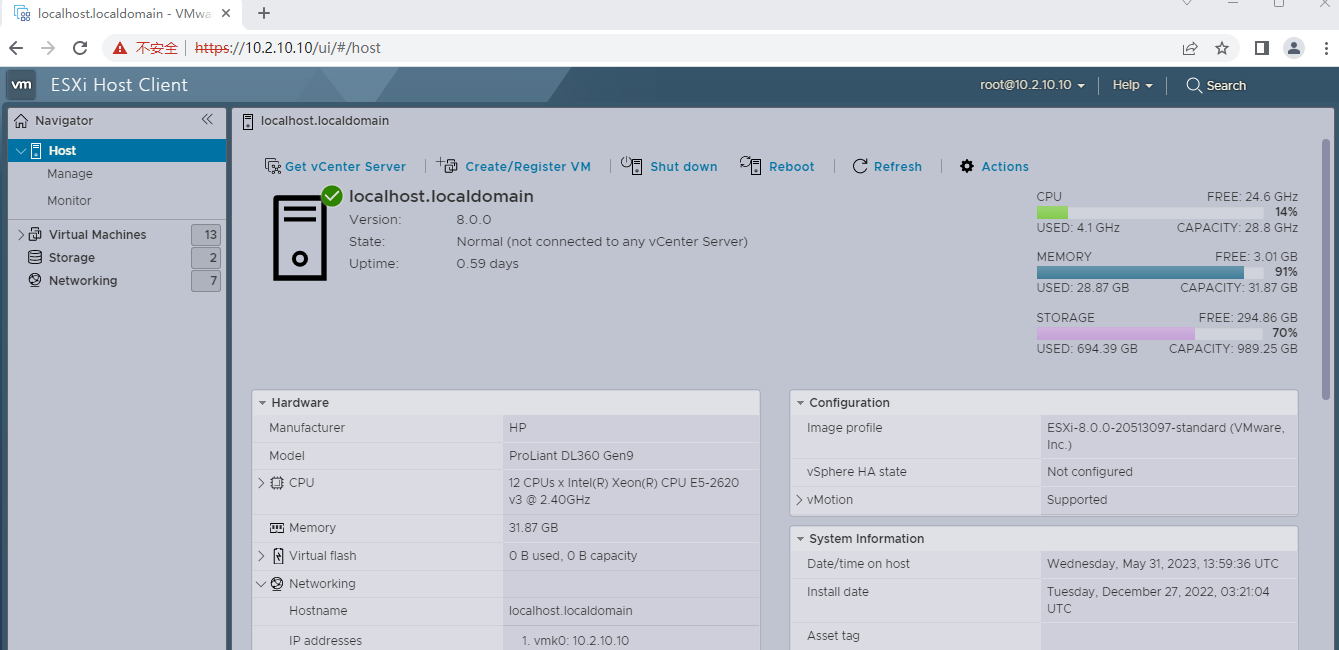Click the Virtual flash icon in Hardware
The image size is (1339, 650).
278,556
